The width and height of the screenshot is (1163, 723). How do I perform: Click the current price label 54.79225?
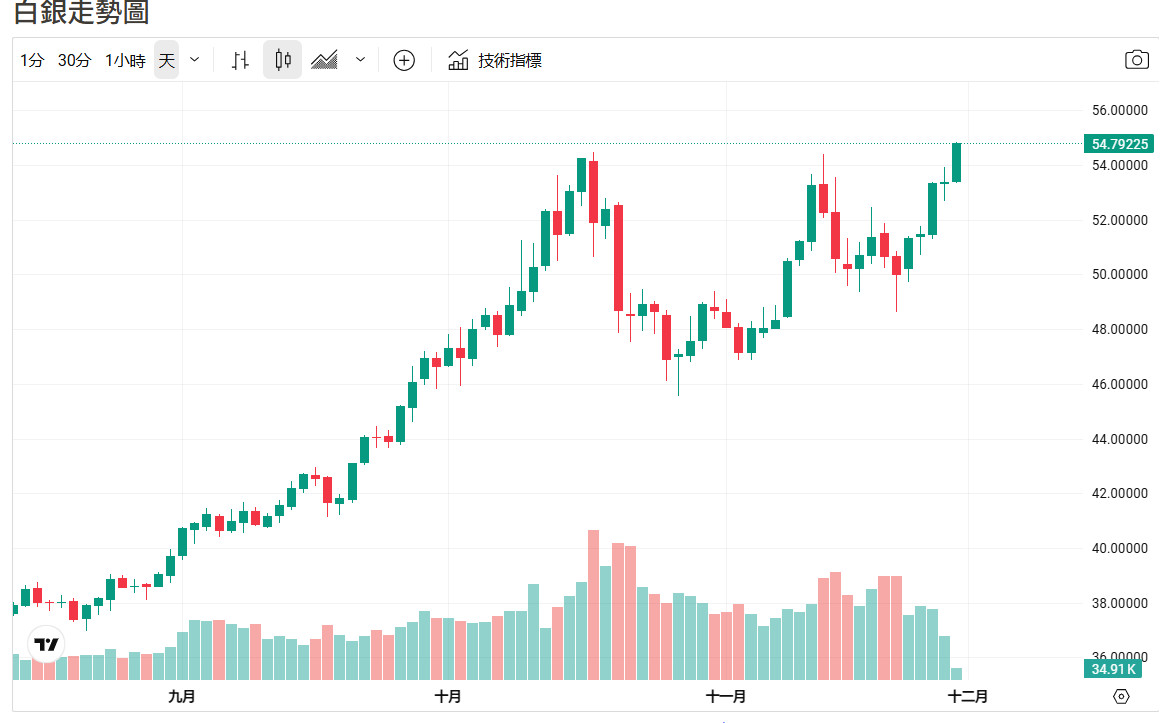click(x=1117, y=144)
